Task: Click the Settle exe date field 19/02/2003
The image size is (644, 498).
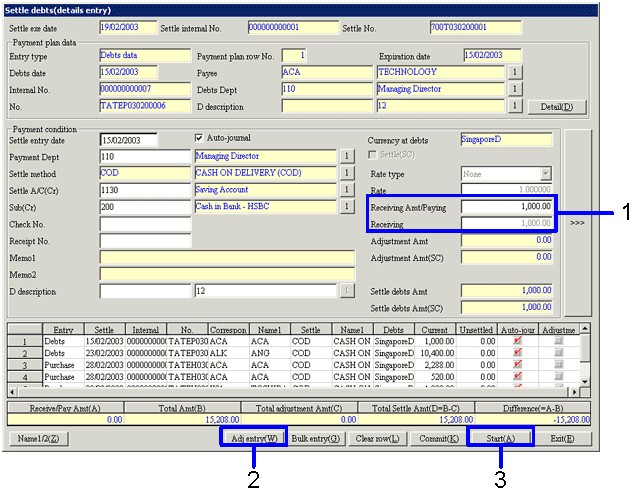Action: pos(129,28)
